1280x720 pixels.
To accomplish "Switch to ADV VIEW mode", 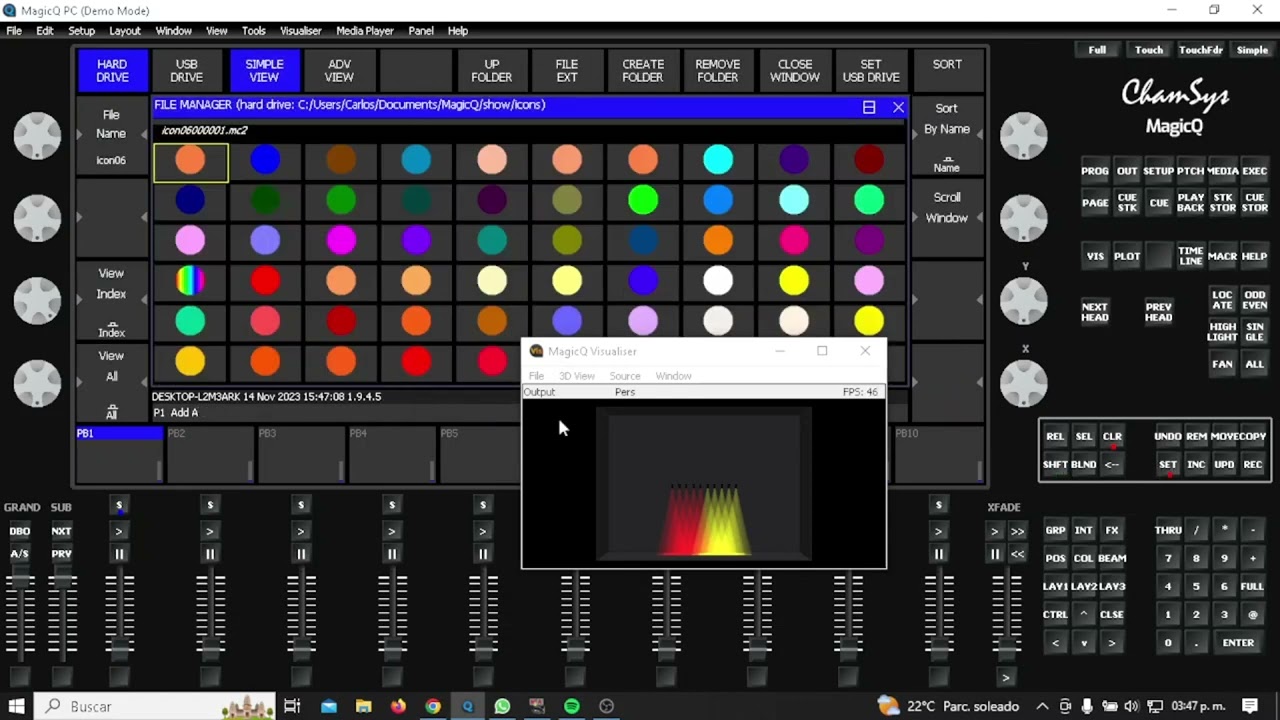I will [339, 70].
